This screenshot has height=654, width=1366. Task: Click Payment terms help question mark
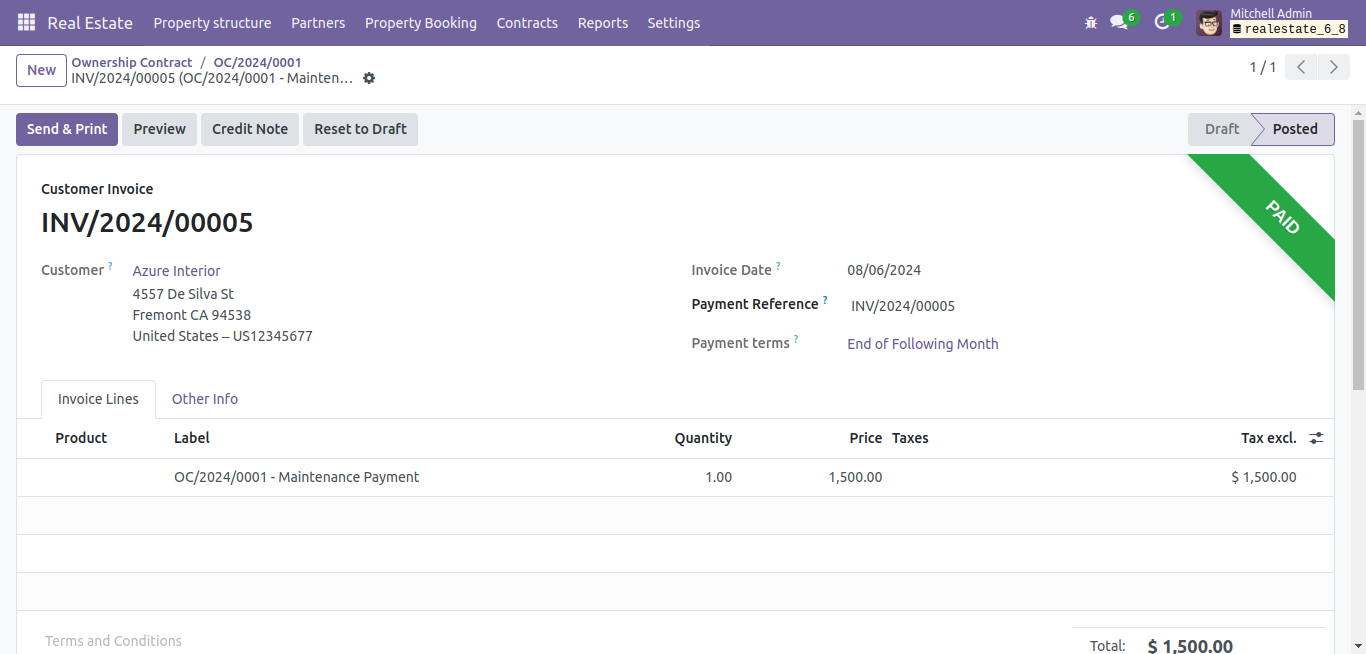796,340
